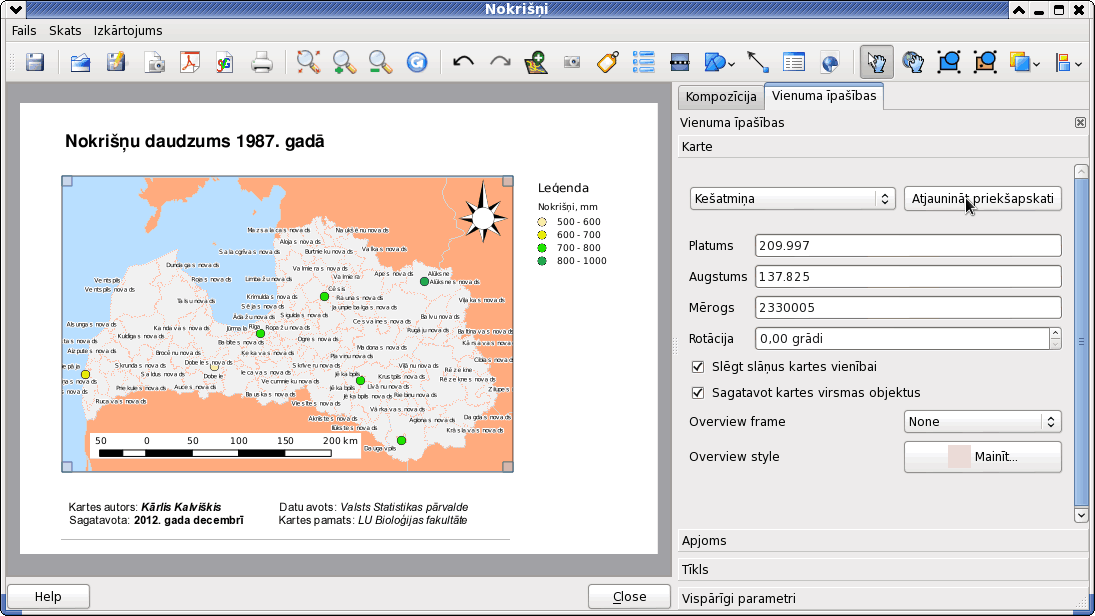The height and width of the screenshot is (616, 1095).
Task: Click inside the Mērogs field
Action: click(x=908, y=307)
